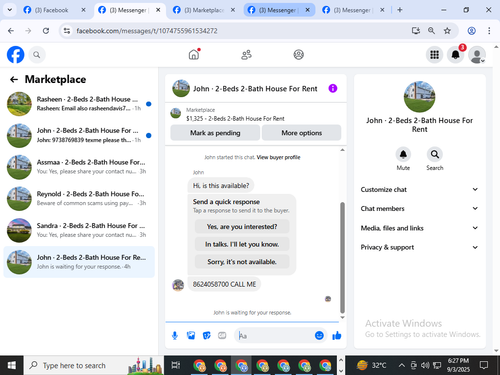The image size is (500, 375).
Task: Click the Mark as pending button
Action: (215, 133)
